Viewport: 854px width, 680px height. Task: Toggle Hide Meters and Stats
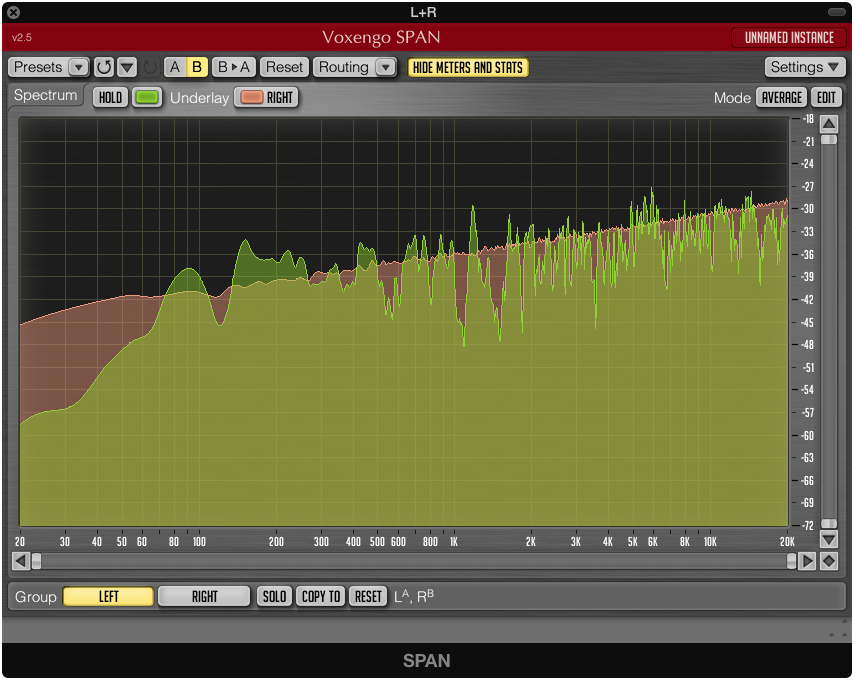click(x=468, y=68)
